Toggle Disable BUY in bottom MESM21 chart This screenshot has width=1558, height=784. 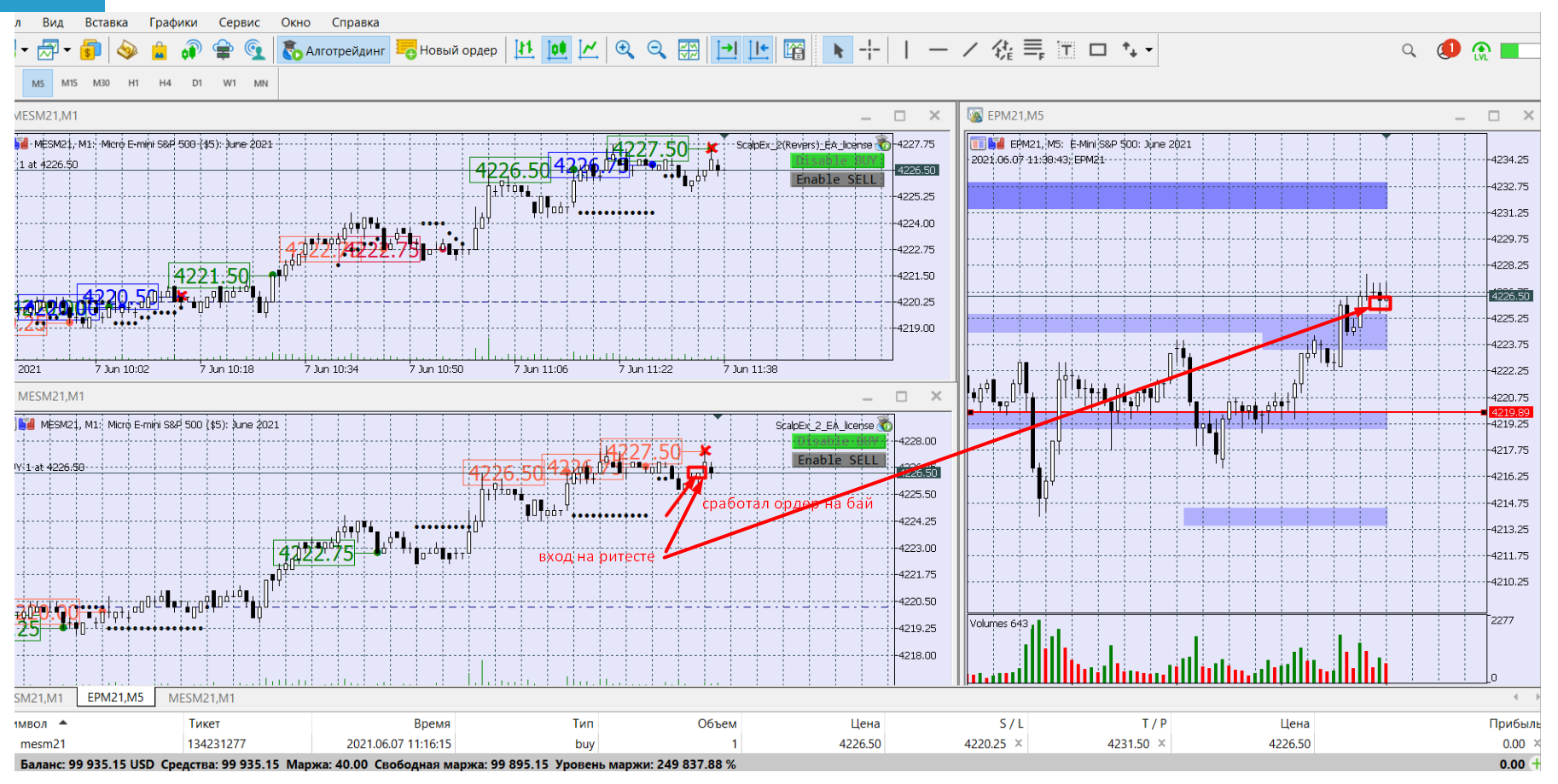pyautogui.click(x=838, y=441)
